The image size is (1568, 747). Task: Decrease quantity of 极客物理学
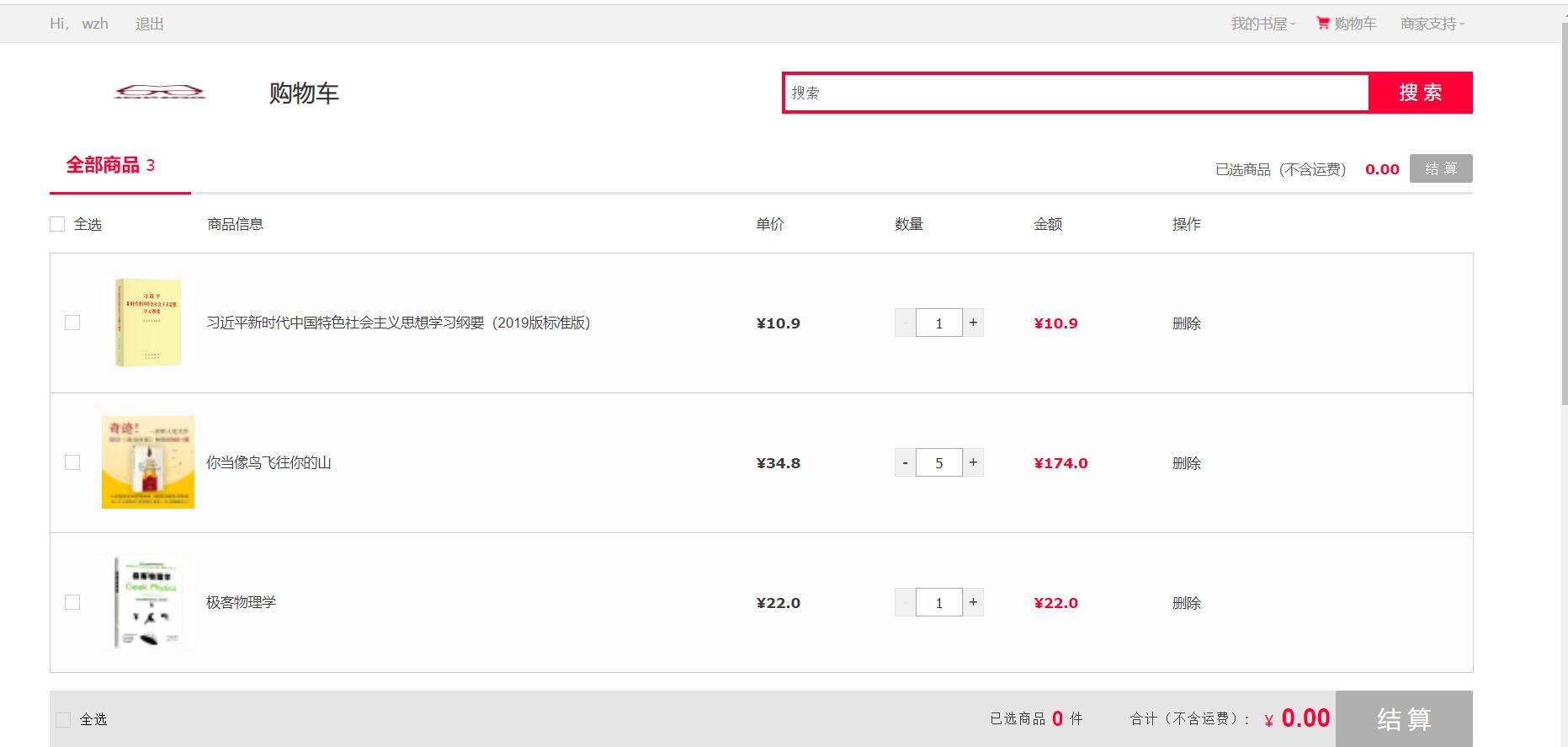click(905, 602)
